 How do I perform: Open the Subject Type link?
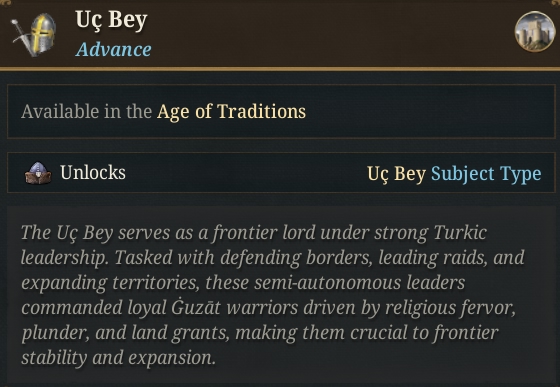(486, 174)
